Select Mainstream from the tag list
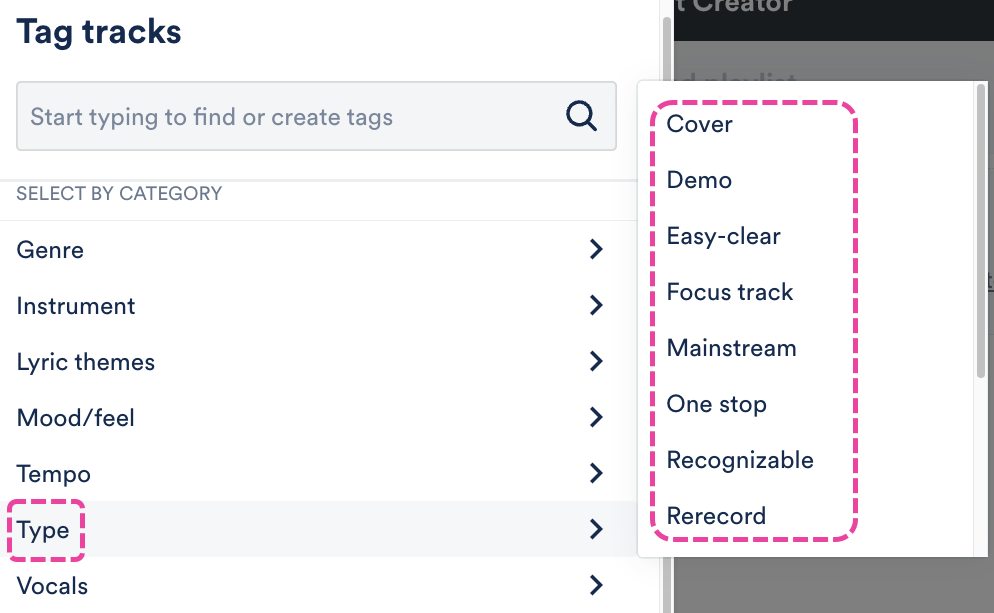994x613 pixels. [732, 348]
